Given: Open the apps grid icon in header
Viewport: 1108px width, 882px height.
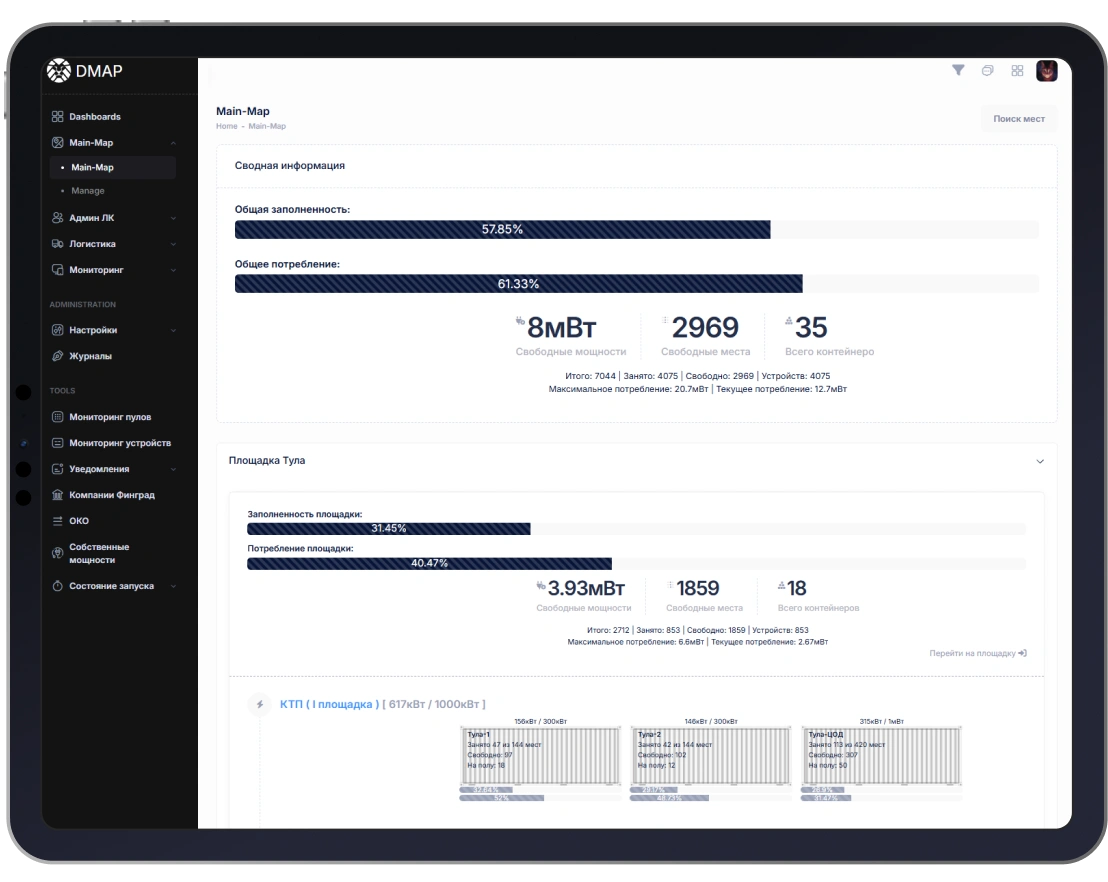Looking at the screenshot, I should click(1017, 70).
